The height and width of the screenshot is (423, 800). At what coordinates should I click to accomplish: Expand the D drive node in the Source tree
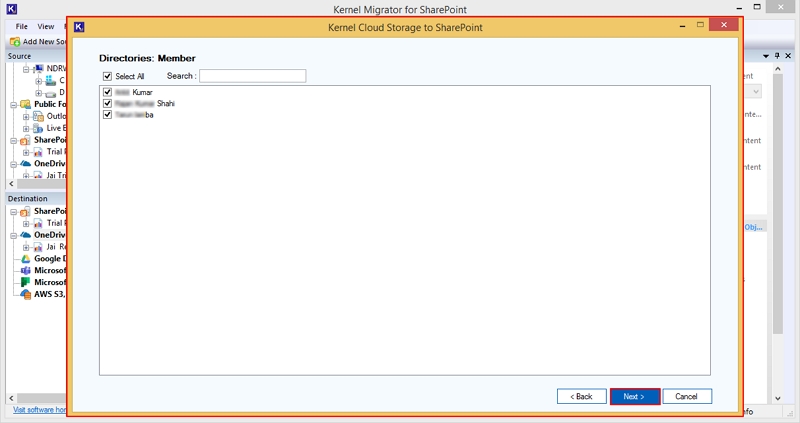click(38, 93)
